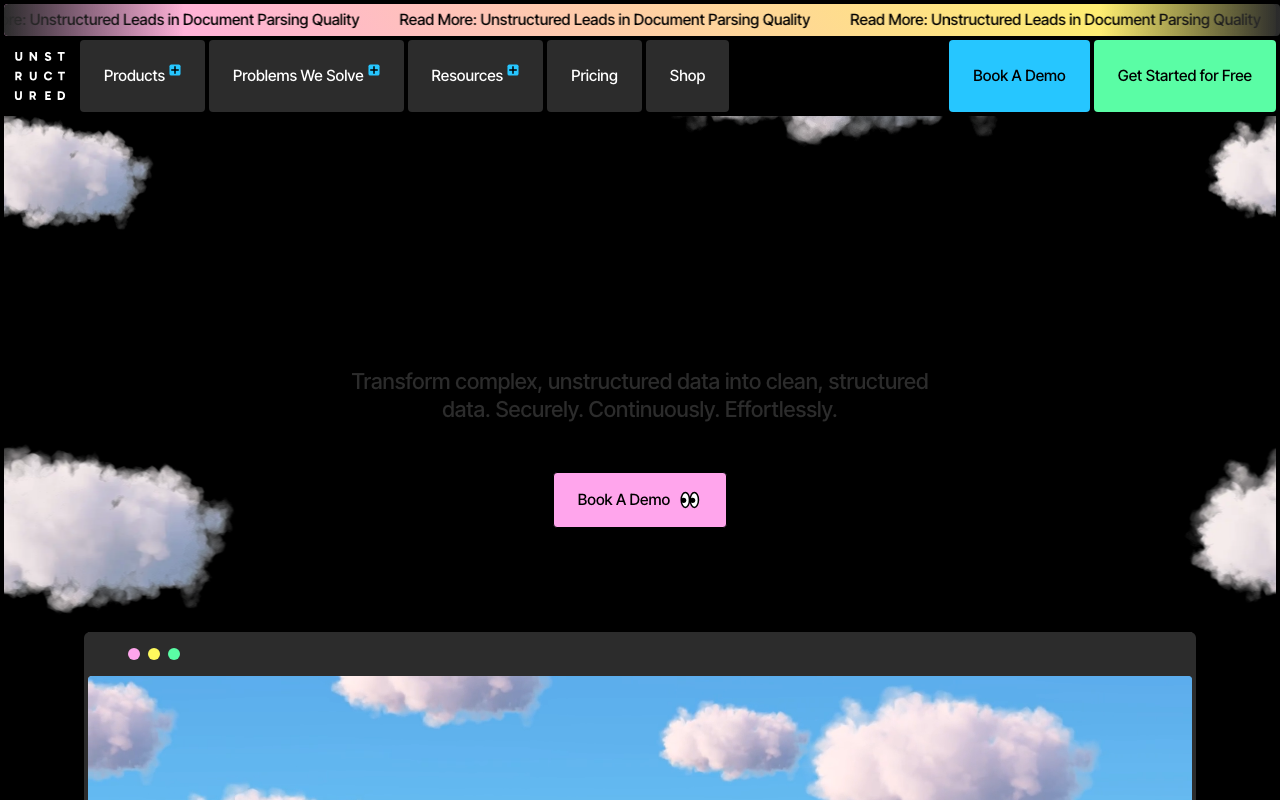
Task: Click the eyes emoji on Book A Demo
Action: click(x=690, y=500)
